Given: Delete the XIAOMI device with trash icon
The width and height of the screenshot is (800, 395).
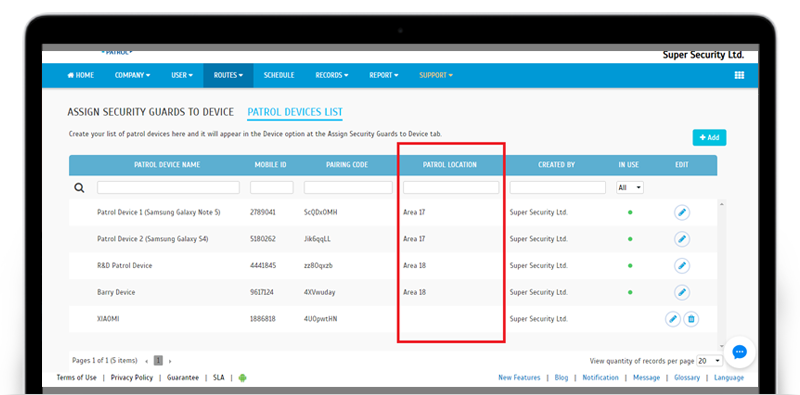Looking at the screenshot, I should tap(691, 319).
